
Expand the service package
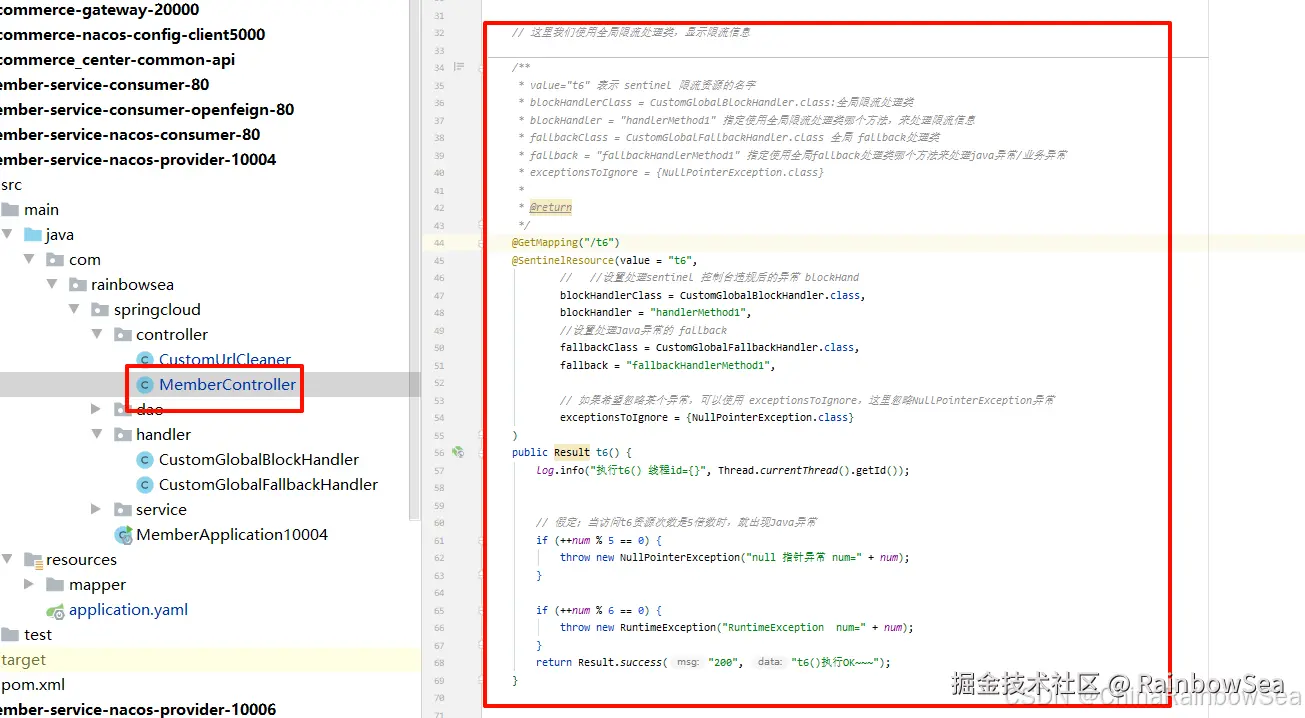(x=96, y=510)
